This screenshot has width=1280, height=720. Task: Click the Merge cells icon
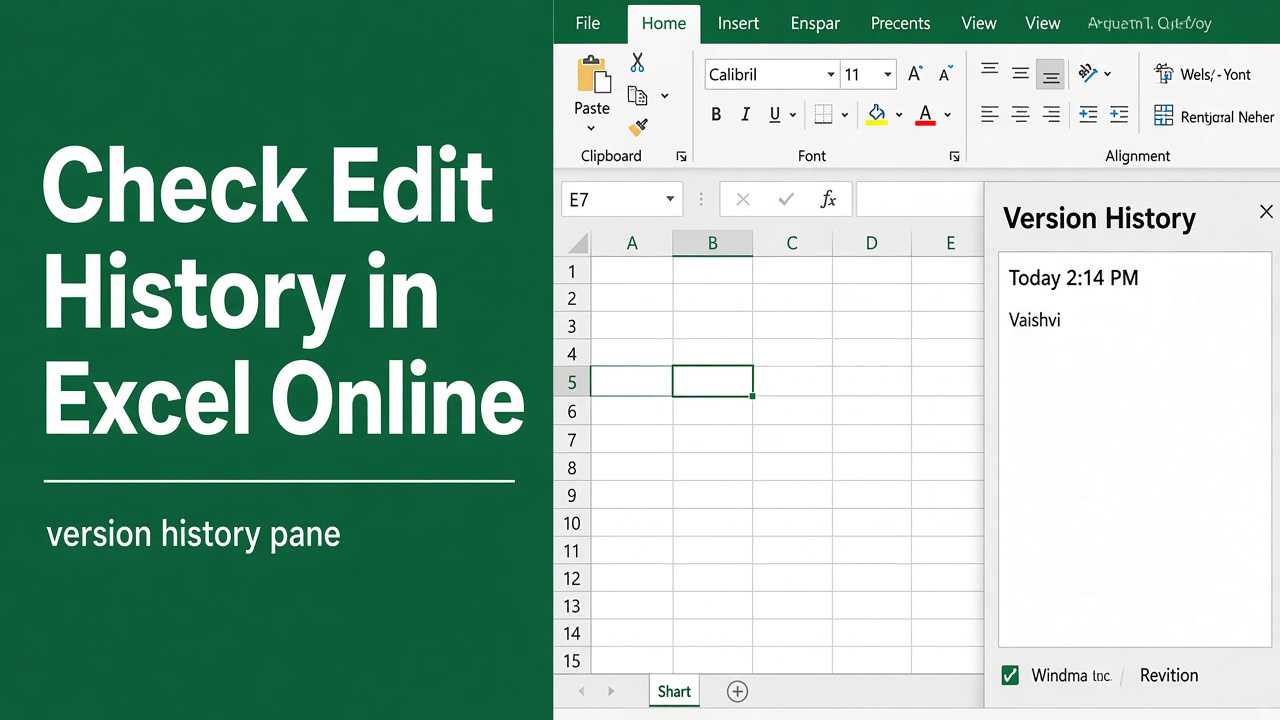(x=1163, y=116)
